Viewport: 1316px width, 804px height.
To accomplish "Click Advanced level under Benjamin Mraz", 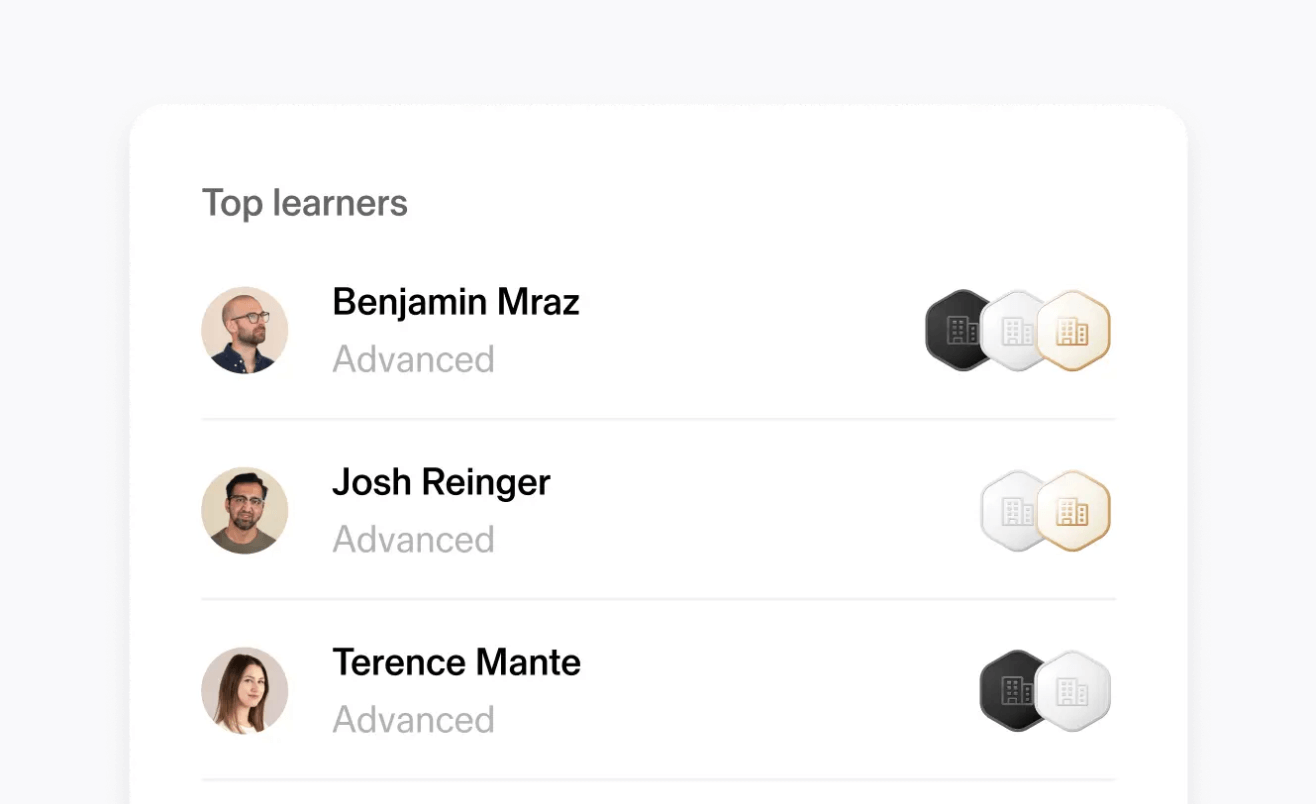I will pos(413,359).
